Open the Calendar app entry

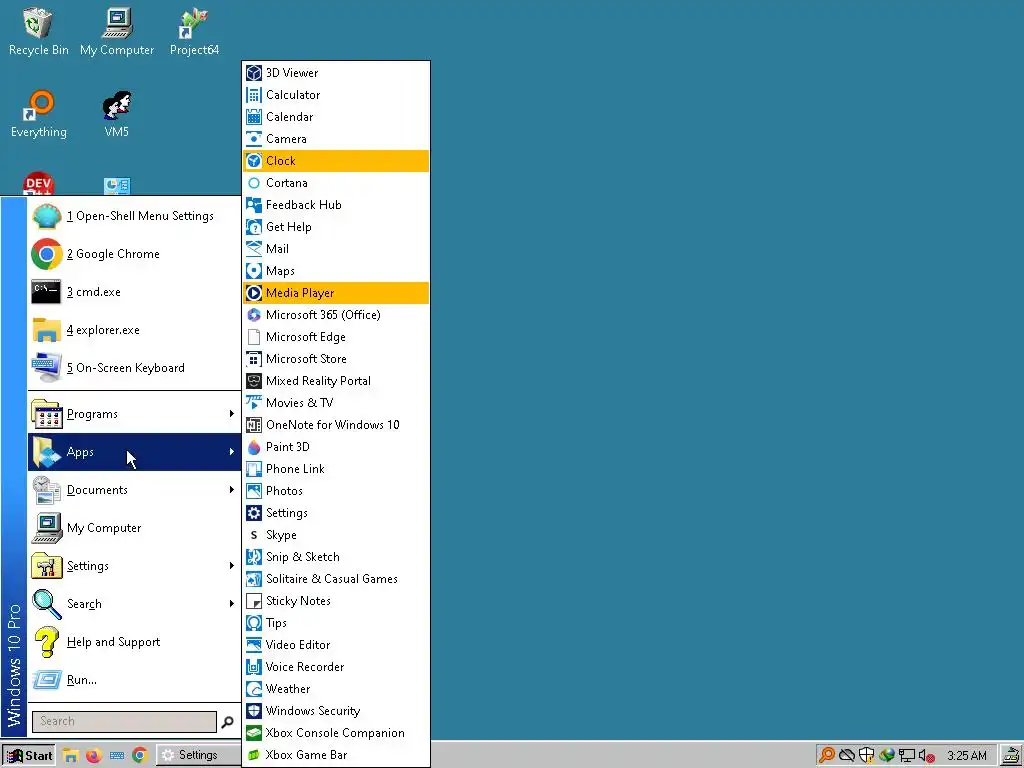(x=336, y=117)
